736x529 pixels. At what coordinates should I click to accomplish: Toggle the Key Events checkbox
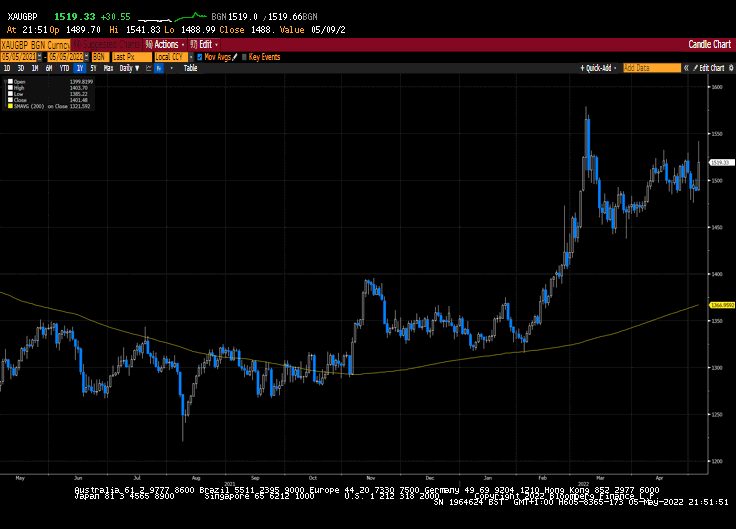pos(244,57)
